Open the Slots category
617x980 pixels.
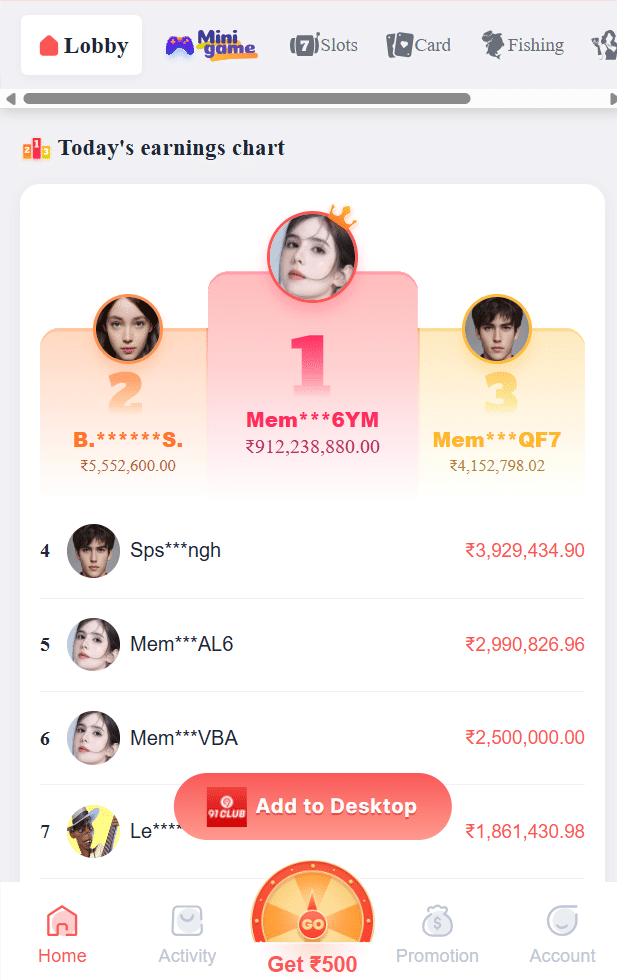324,45
